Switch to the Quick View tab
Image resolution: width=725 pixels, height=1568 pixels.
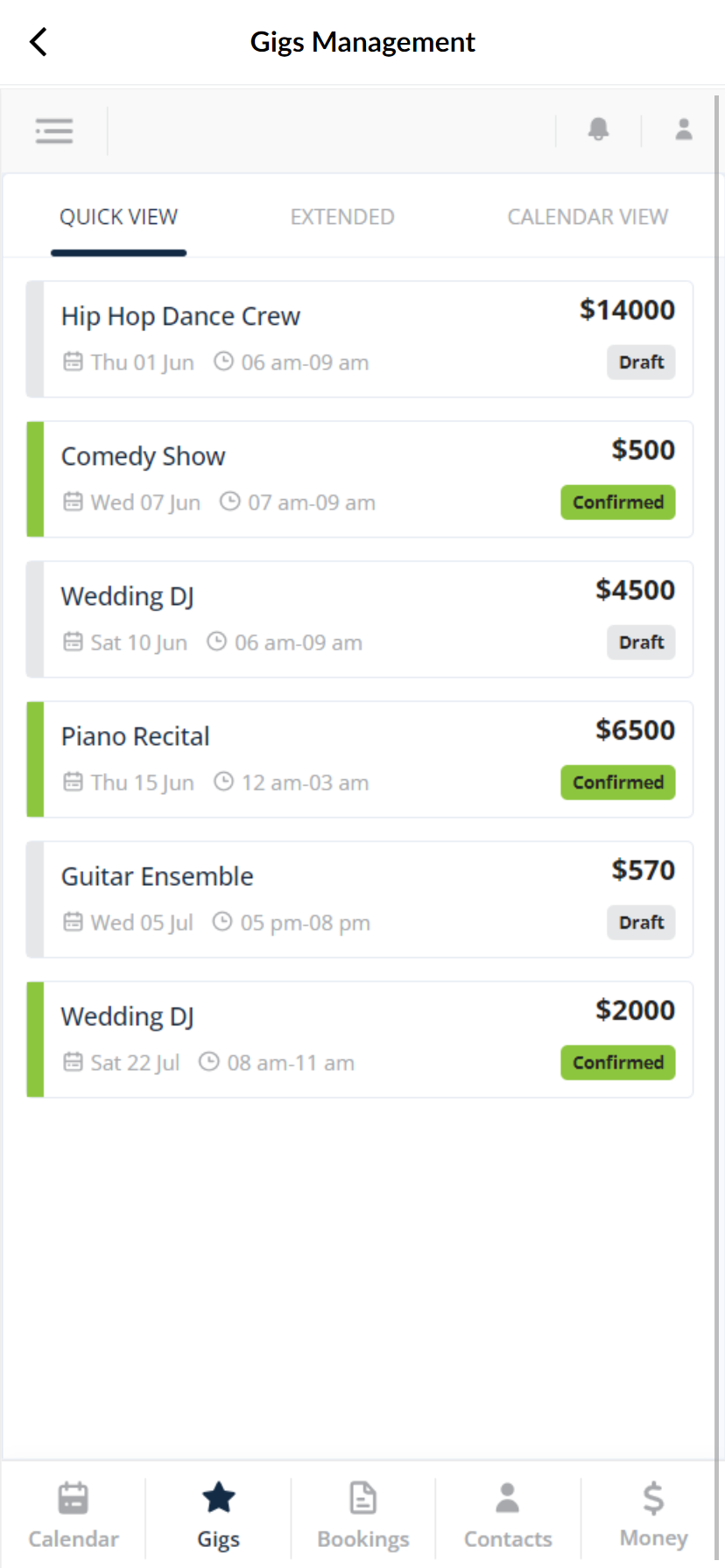coord(119,217)
